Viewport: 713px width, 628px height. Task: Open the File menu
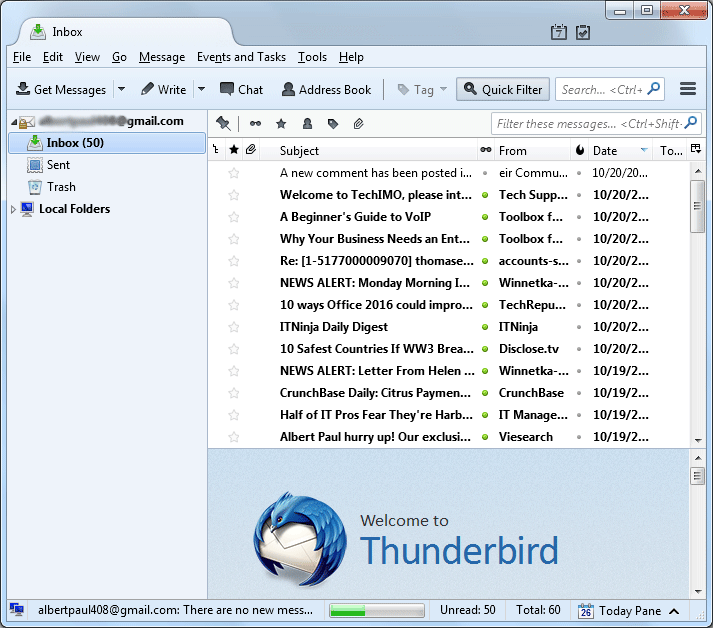[x=22, y=57]
